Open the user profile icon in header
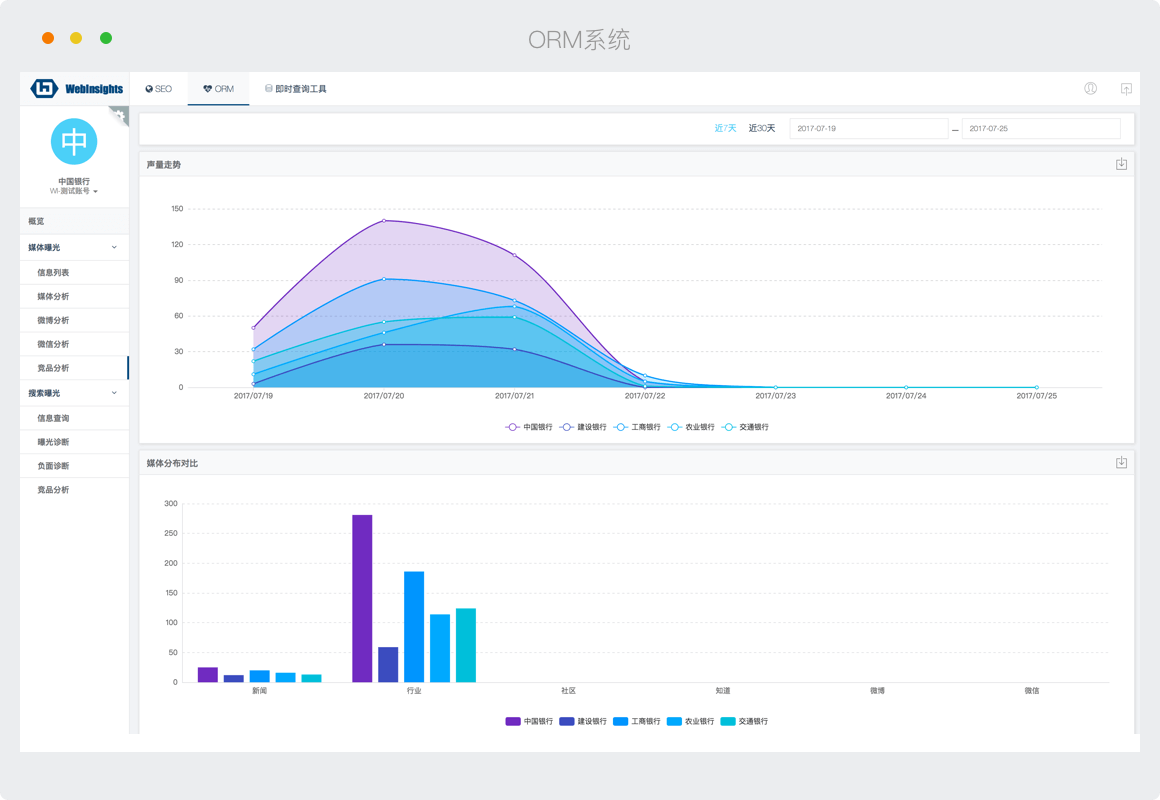 pyautogui.click(x=1090, y=88)
